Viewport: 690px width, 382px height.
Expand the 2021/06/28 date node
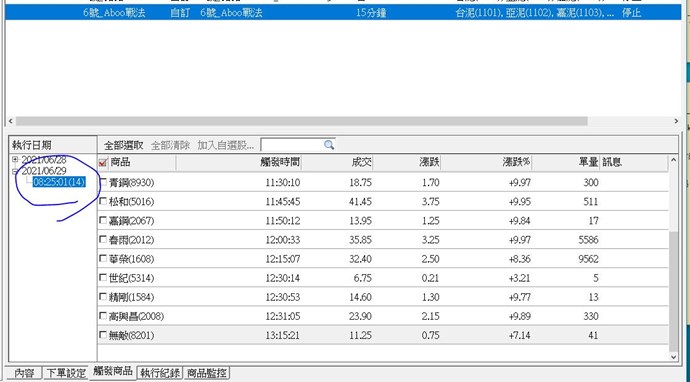point(15,159)
